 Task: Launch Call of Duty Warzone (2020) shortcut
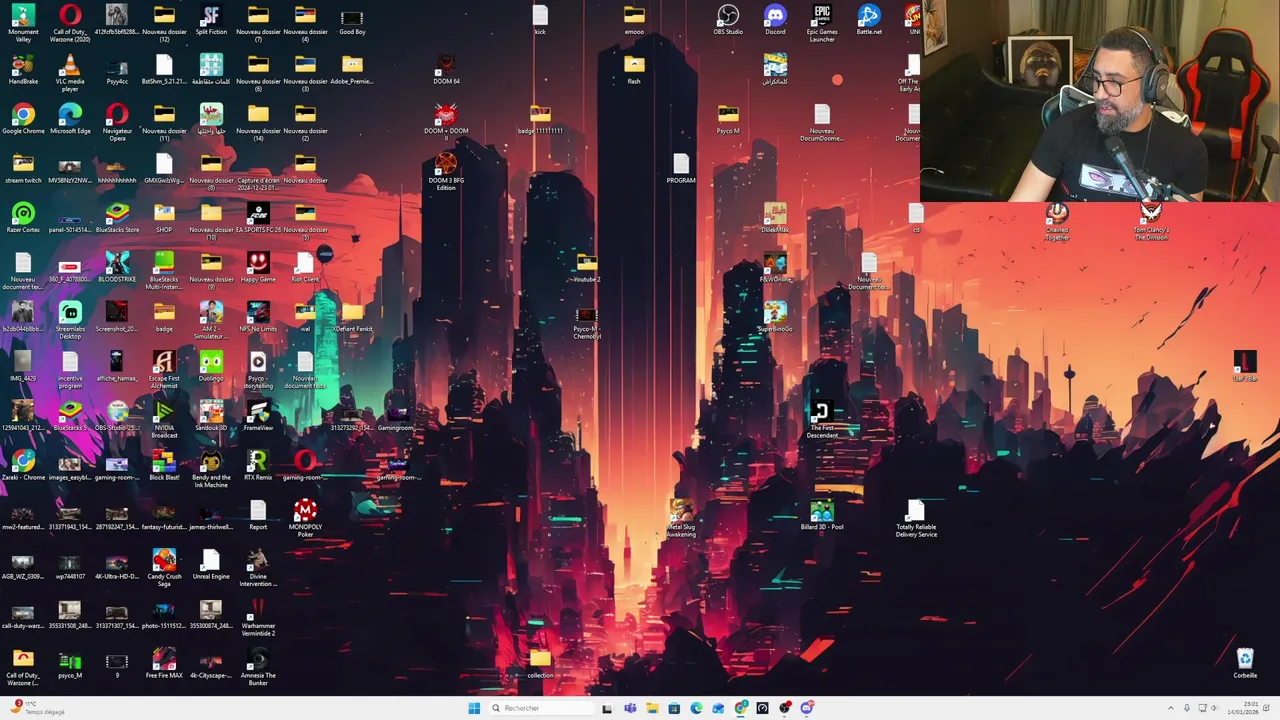[x=70, y=22]
